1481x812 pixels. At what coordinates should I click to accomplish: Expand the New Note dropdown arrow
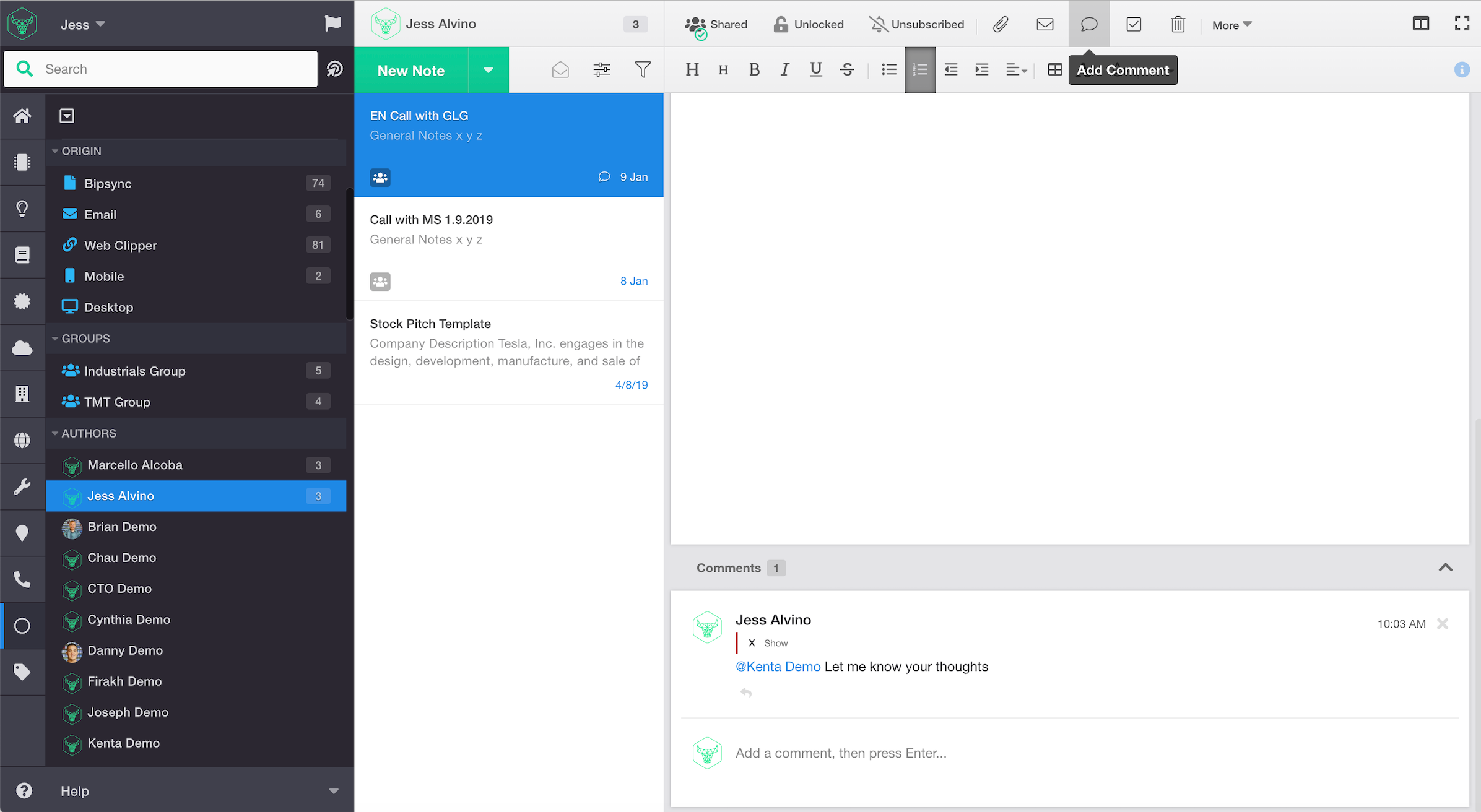pyautogui.click(x=489, y=70)
